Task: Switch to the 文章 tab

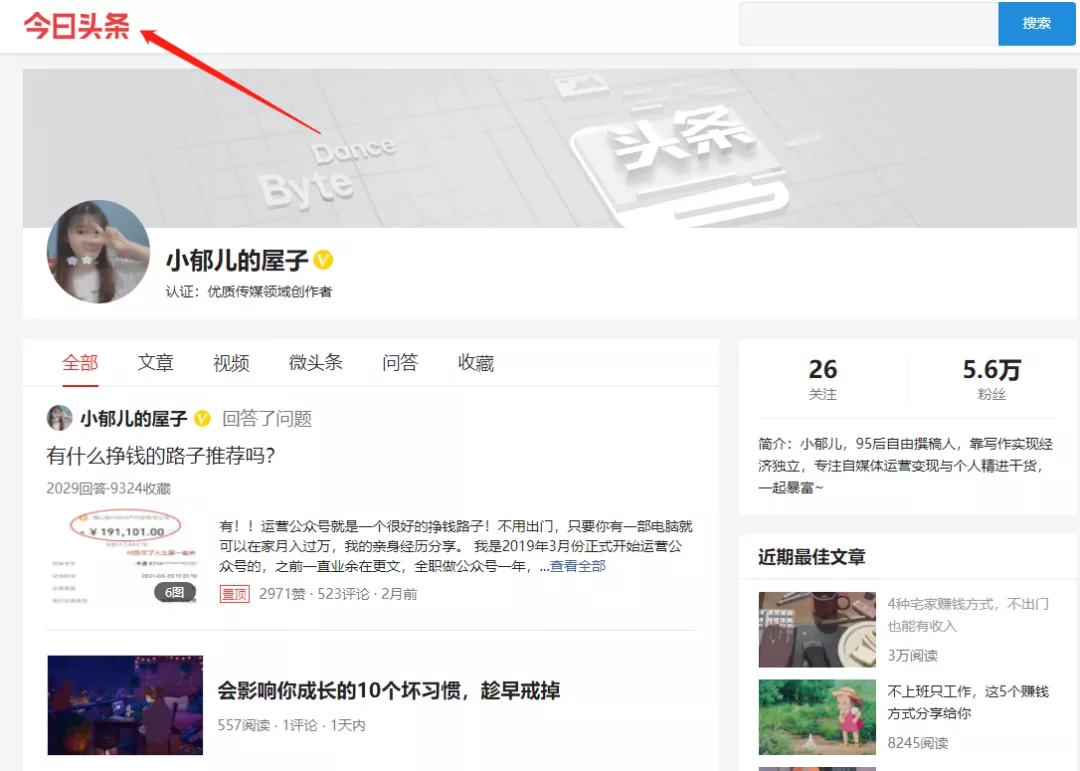Action: pos(155,363)
